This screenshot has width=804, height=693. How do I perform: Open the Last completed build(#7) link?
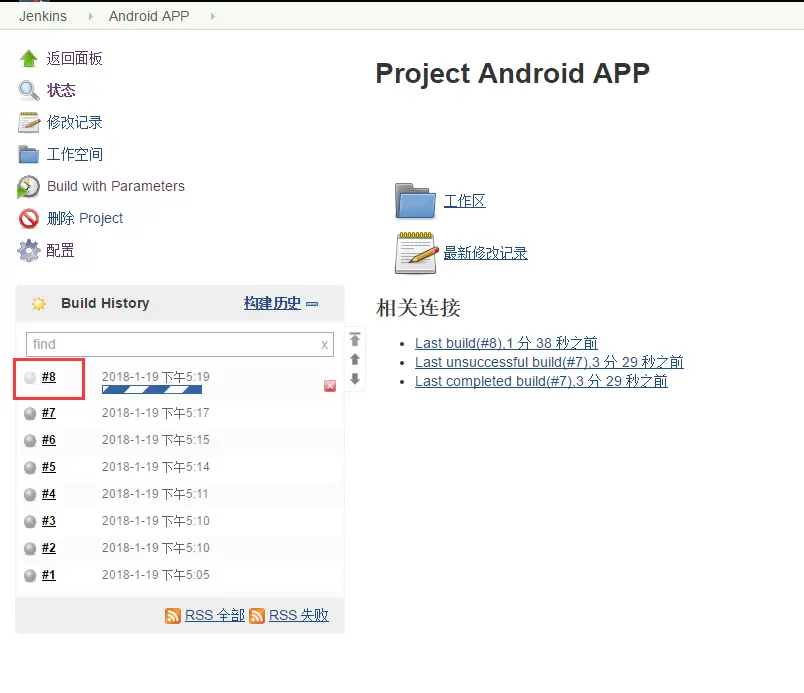(541, 381)
